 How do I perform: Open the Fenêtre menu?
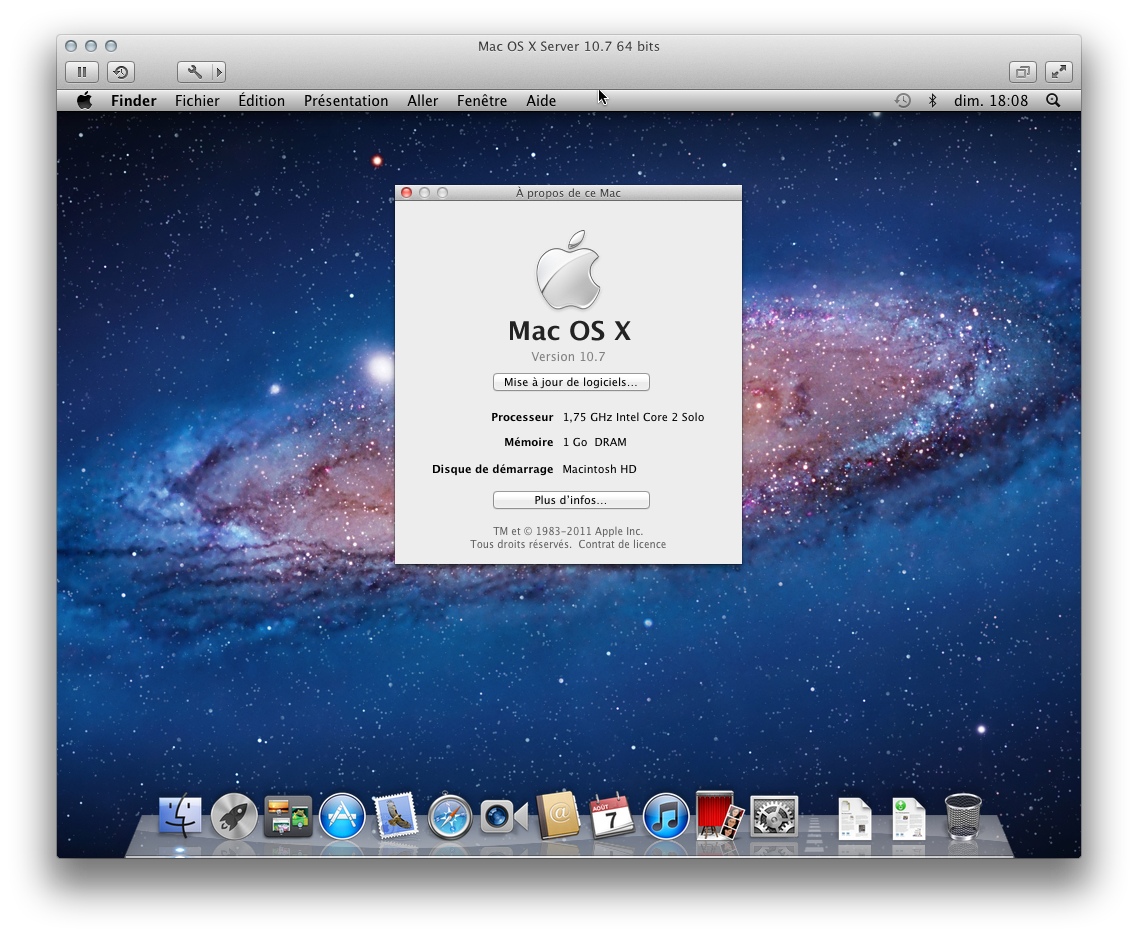[x=482, y=101]
